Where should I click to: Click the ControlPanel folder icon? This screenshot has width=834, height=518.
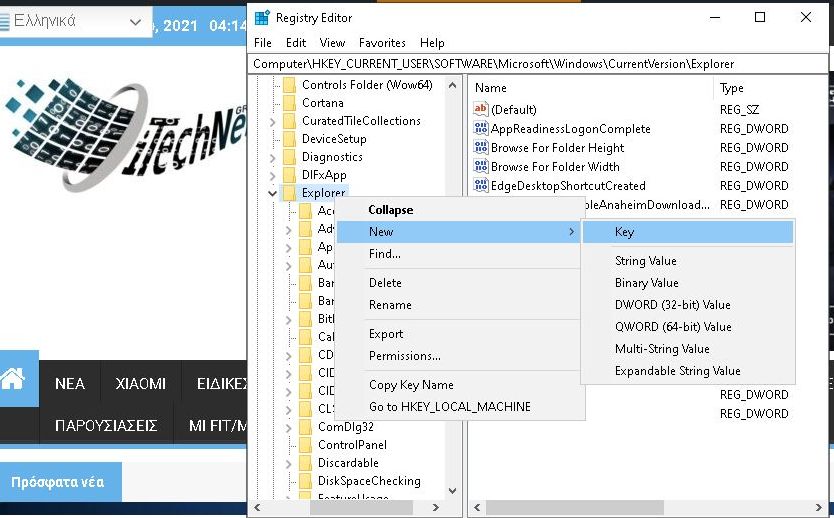[305, 445]
